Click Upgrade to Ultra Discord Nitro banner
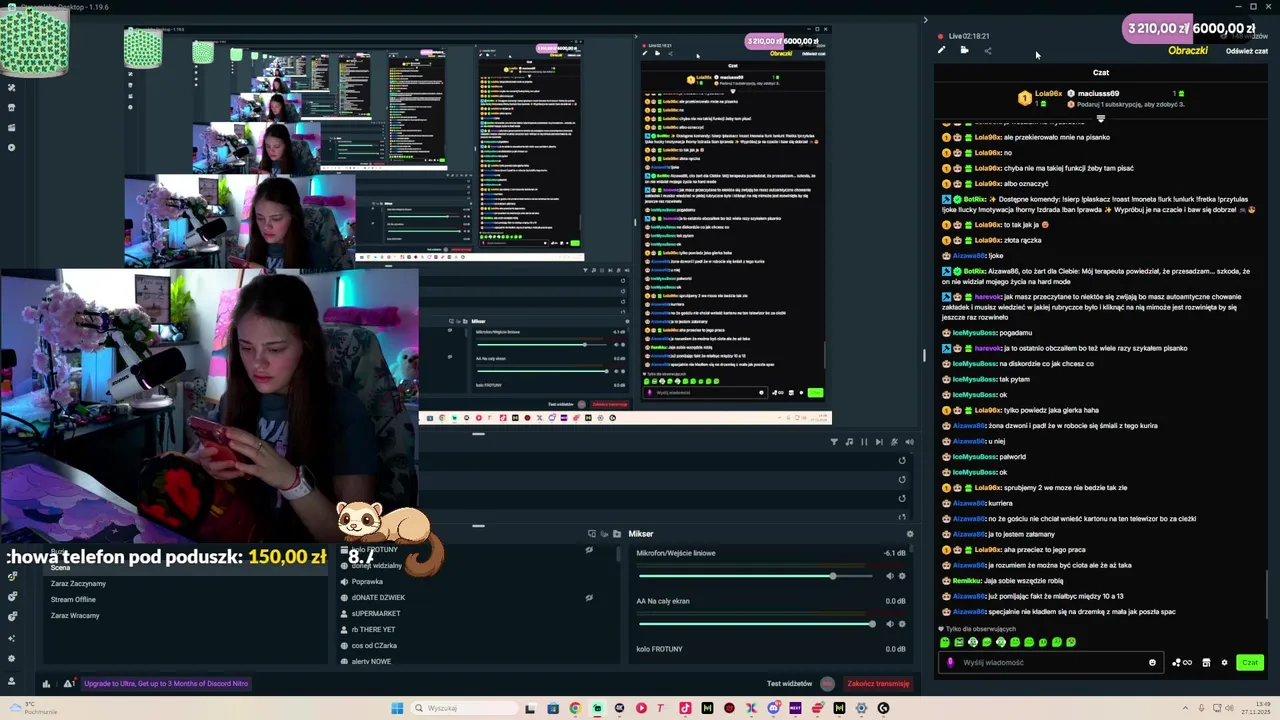 point(166,684)
